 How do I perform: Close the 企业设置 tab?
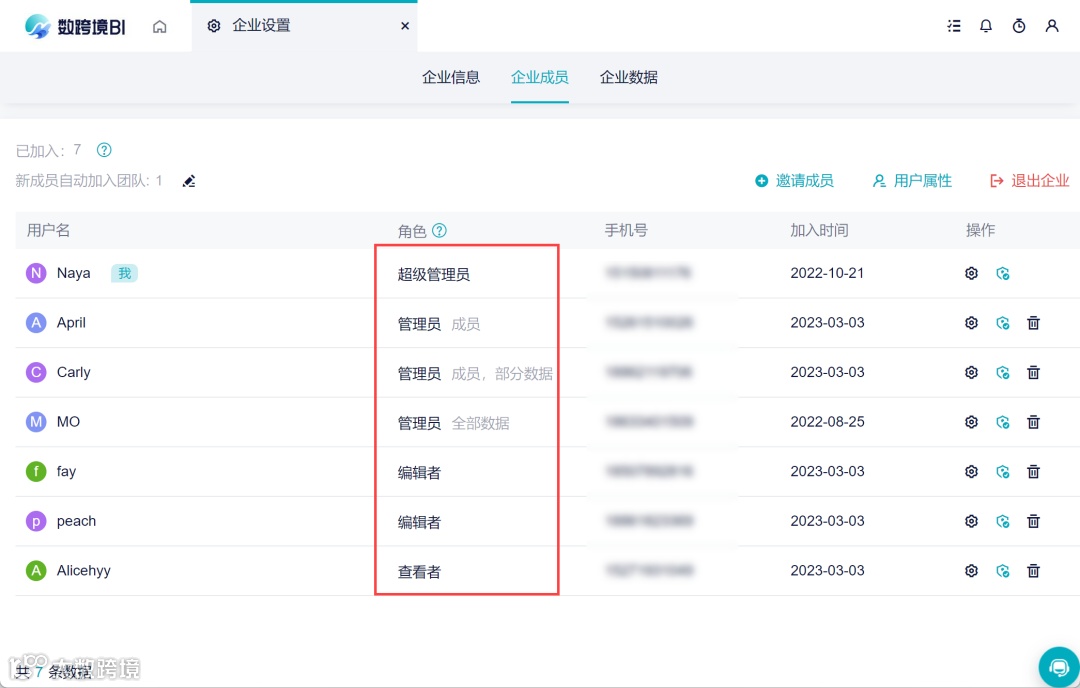(x=405, y=26)
